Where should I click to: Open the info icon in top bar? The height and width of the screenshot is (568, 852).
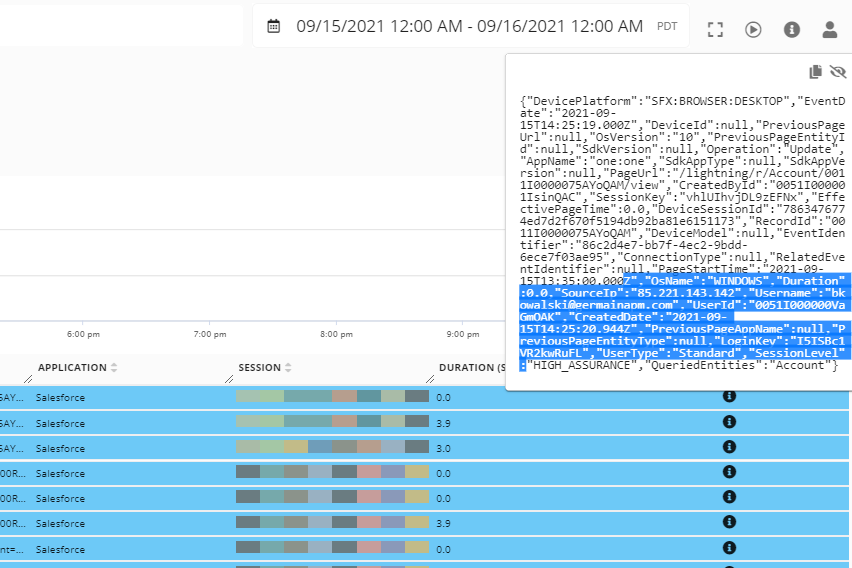pyautogui.click(x=792, y=29)
